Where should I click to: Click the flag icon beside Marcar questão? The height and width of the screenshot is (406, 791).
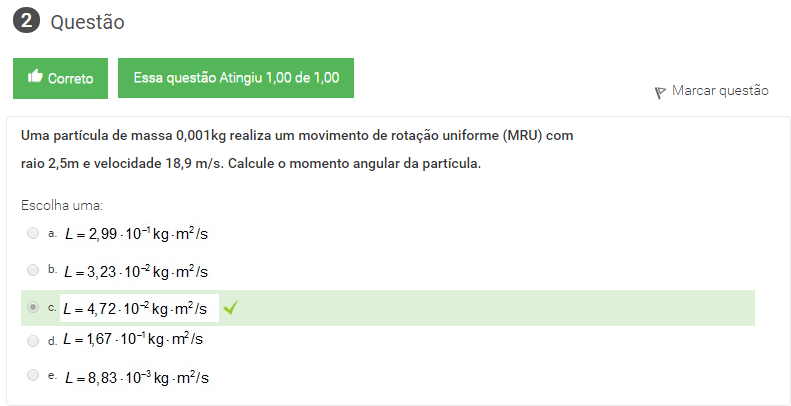[x=660, y=92]
